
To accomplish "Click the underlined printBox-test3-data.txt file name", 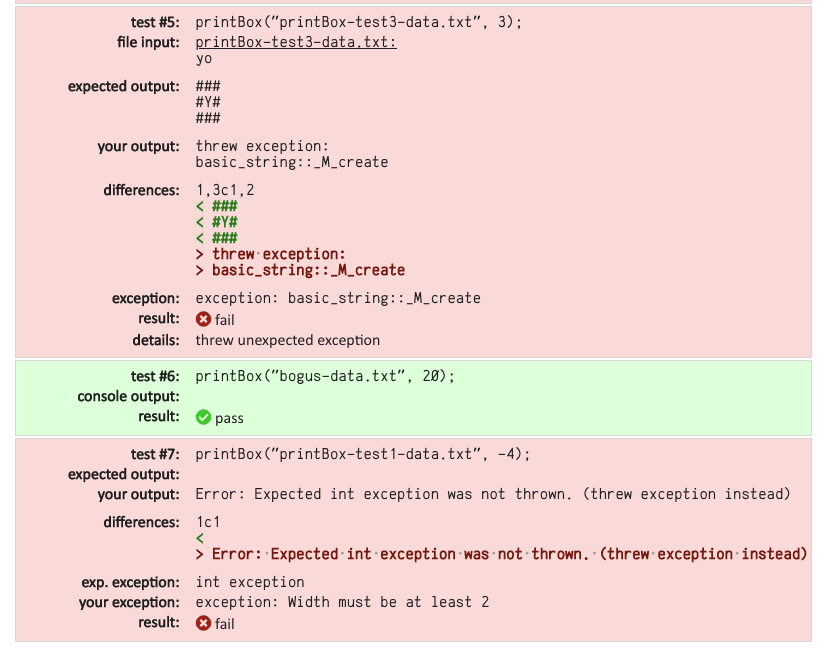I will point(296,42).
